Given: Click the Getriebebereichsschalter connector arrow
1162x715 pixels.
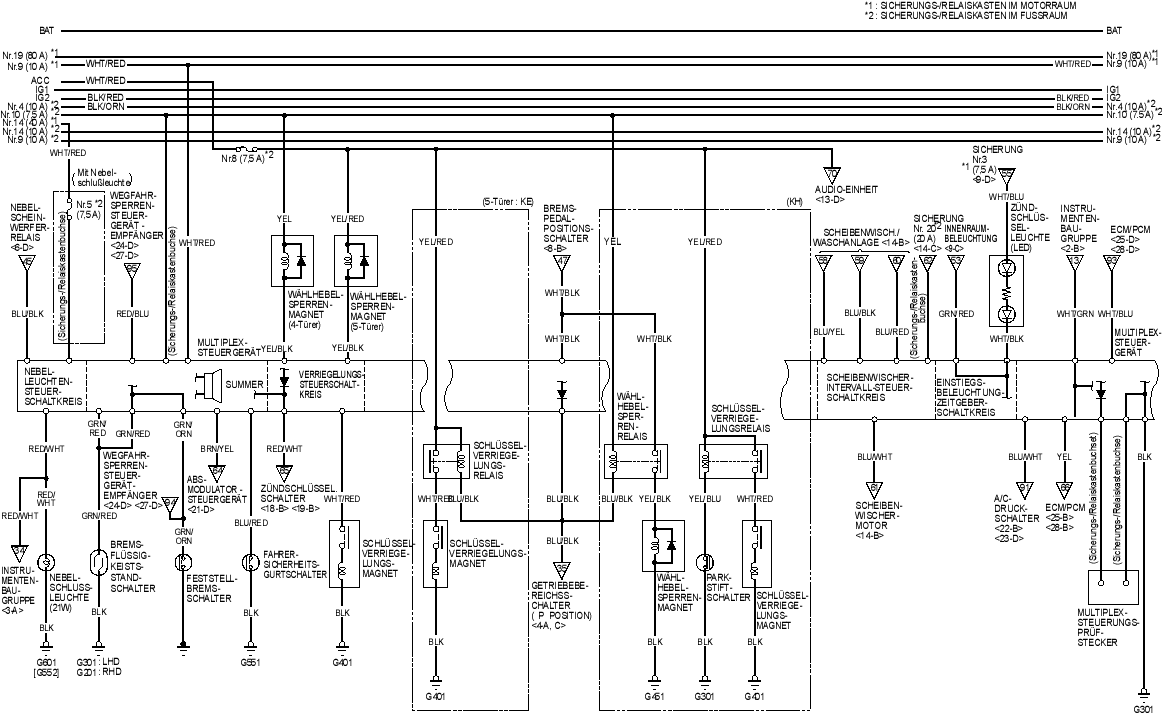Looking at the screenshot, I should tap(562, 570).
